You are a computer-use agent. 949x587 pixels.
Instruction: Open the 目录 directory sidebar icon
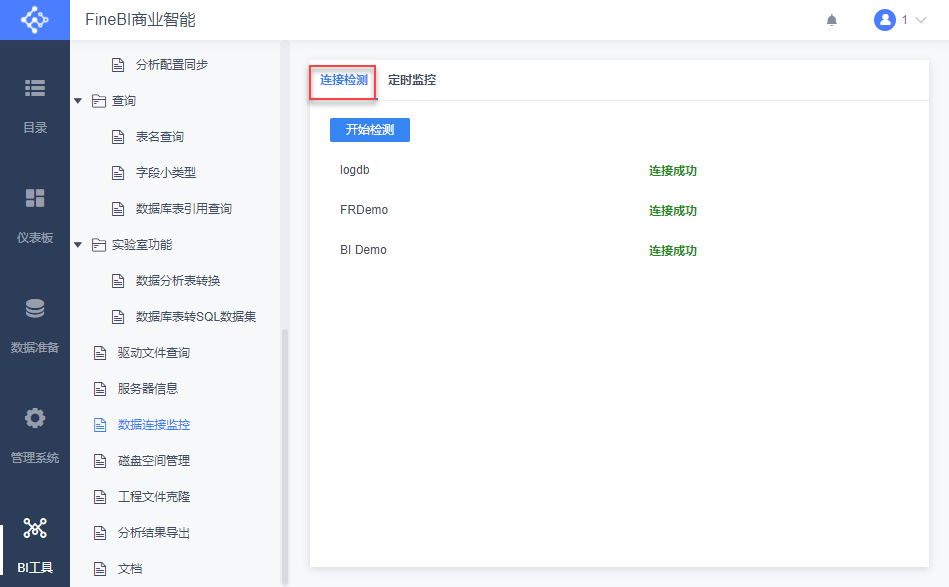pyautogui.click(x=35, y=101)
